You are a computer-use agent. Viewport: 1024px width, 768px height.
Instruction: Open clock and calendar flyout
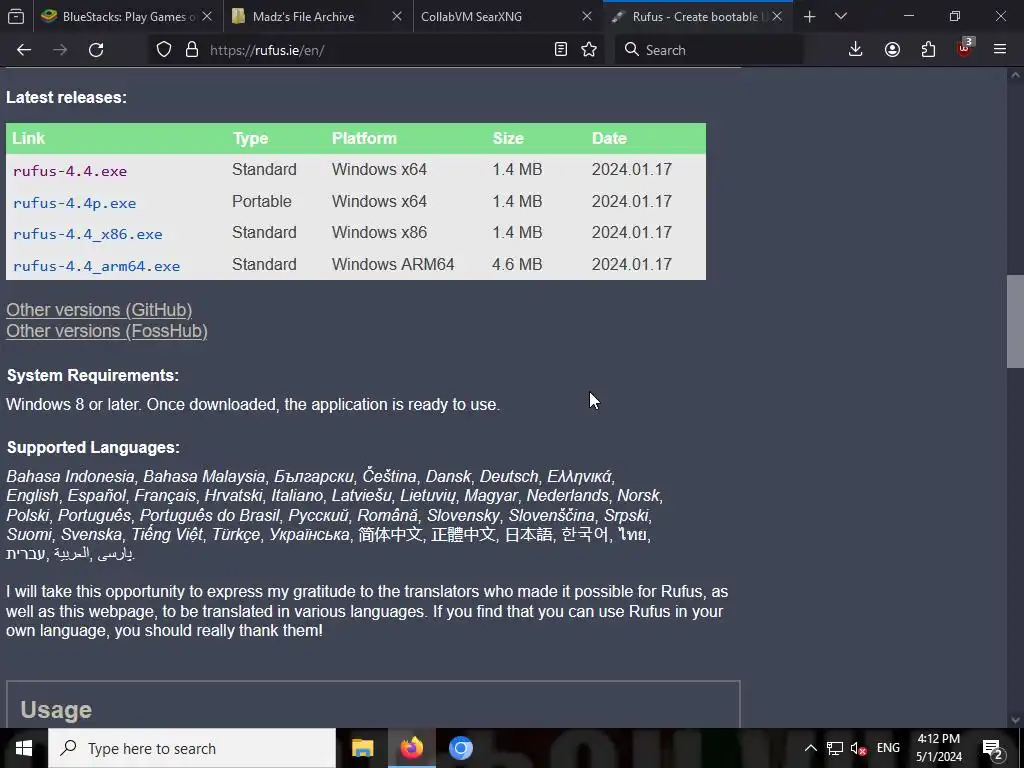click(x=938, y=748)
